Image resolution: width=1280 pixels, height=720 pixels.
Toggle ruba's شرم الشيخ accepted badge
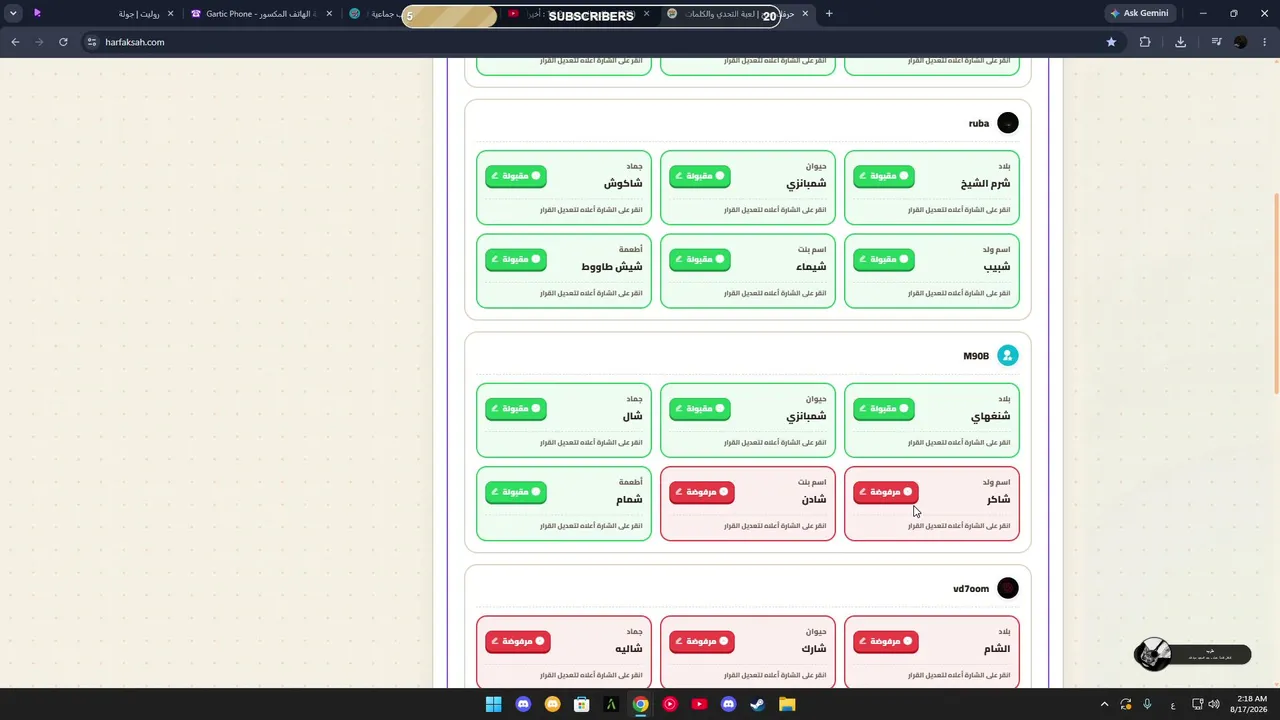tap(883, 176)
